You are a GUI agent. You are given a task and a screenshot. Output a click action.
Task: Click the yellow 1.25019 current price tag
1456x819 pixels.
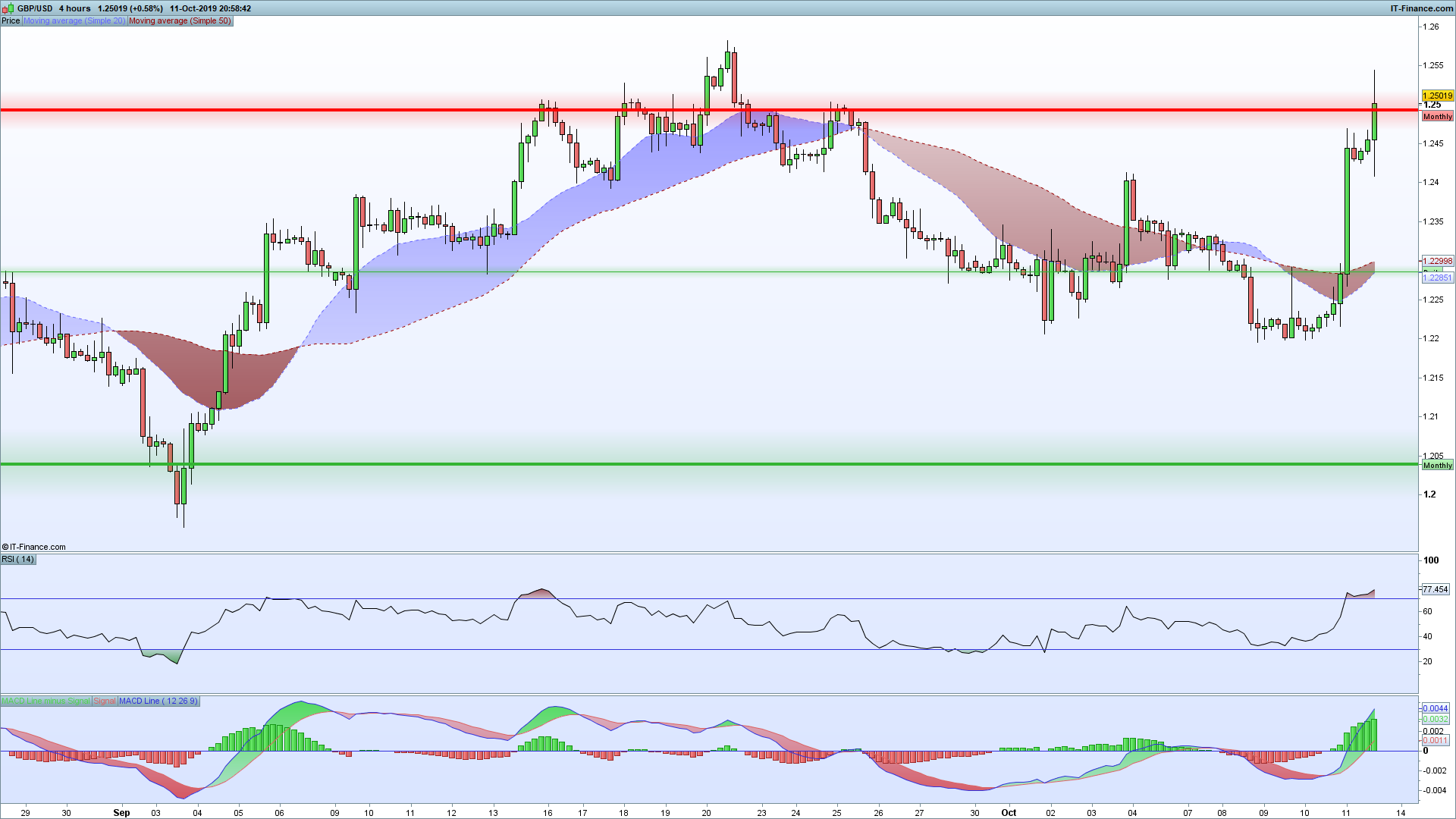[1437, 96]
